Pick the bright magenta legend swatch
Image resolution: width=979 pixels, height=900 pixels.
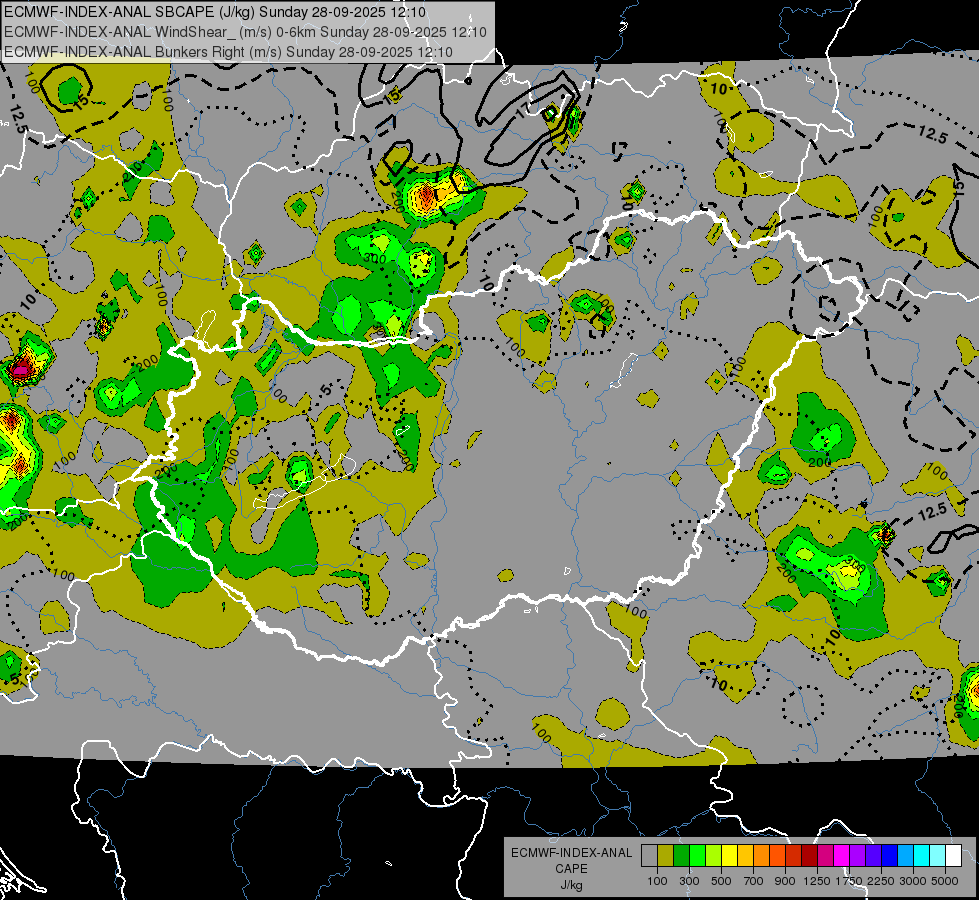click(x=842, y=856)
